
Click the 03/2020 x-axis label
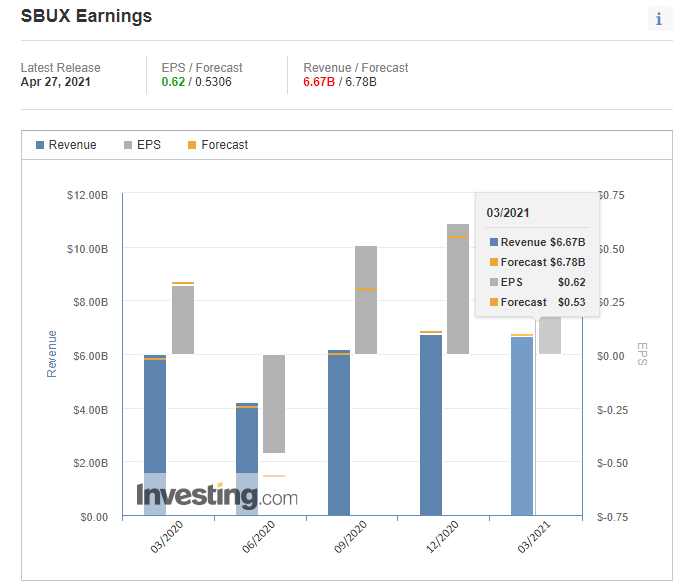point(167,537)
